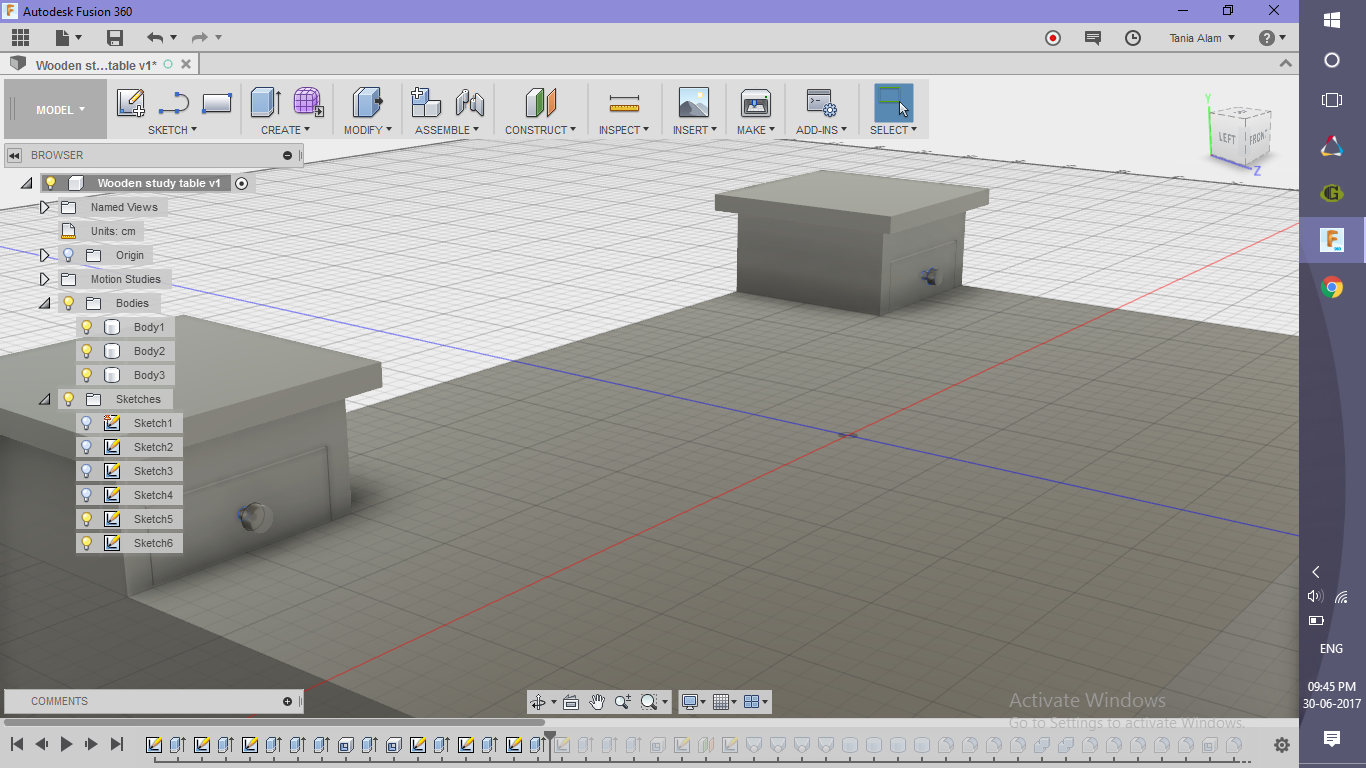
Task: Select the Pan hand tool
Action: 597,702
